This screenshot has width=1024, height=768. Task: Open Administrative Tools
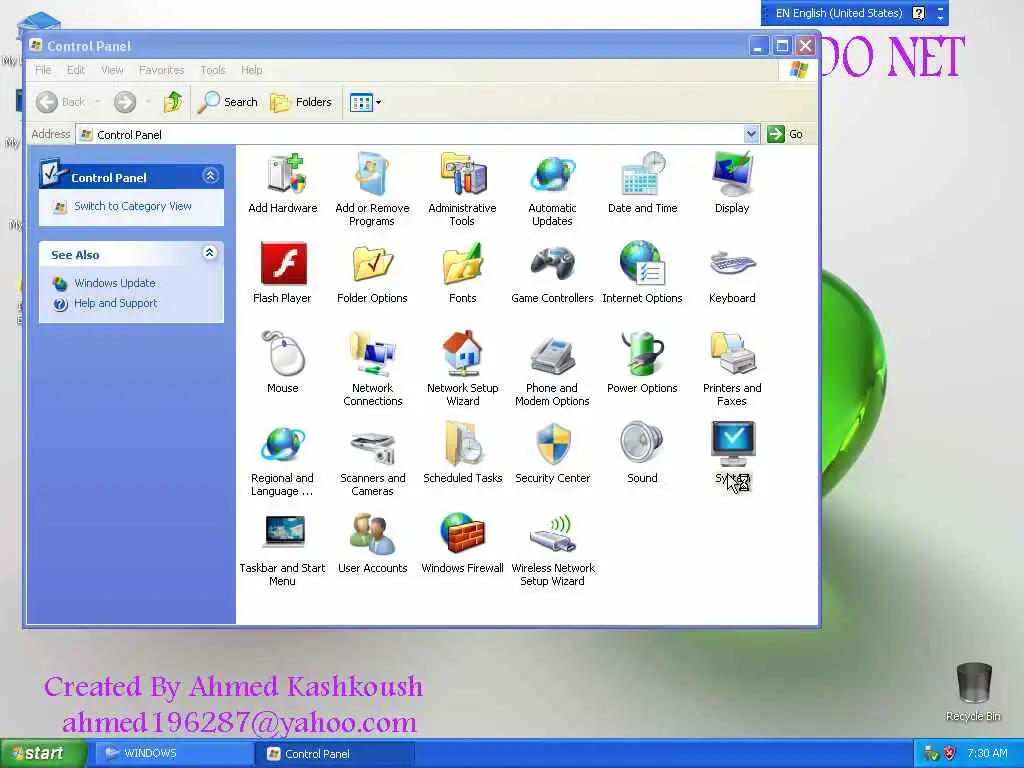(462, 189)
